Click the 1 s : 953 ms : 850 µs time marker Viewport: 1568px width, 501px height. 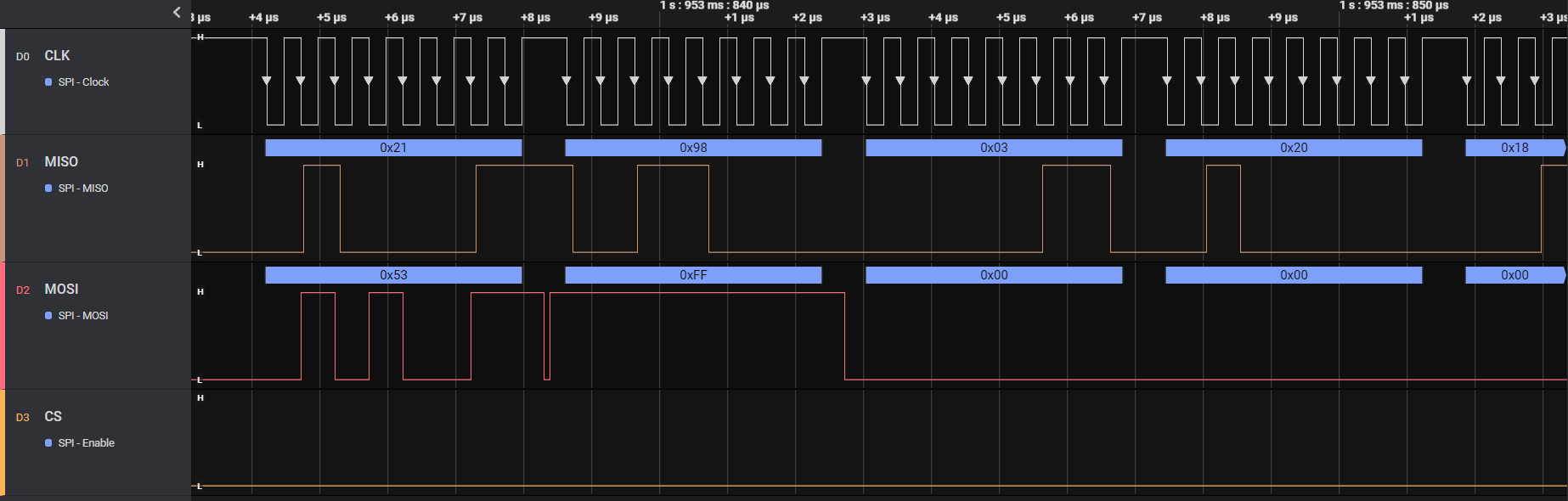tap(1394, 5)
